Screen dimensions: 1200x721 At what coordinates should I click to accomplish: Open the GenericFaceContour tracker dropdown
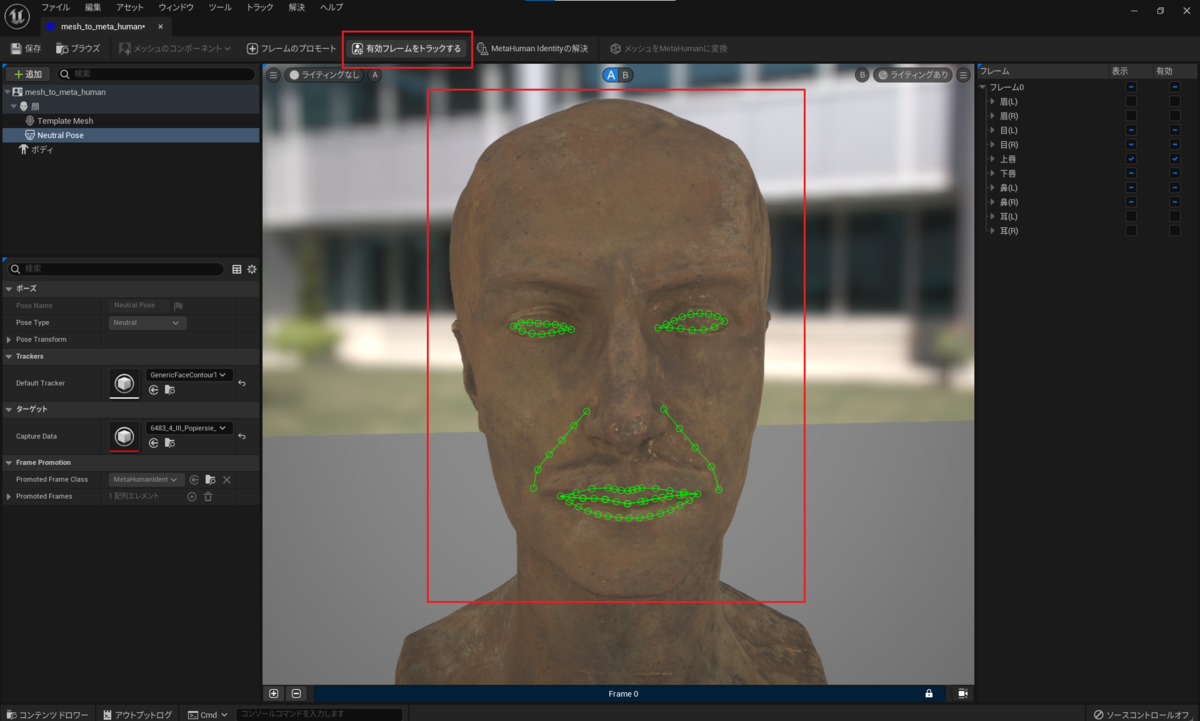(x=189, y=375)
